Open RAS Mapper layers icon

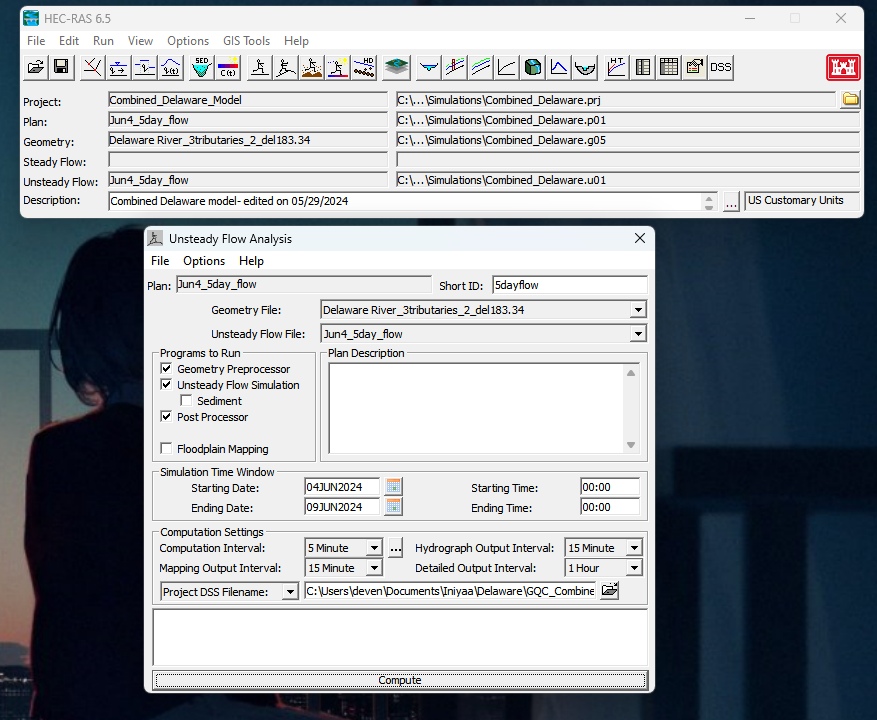(x=397, y=68)
